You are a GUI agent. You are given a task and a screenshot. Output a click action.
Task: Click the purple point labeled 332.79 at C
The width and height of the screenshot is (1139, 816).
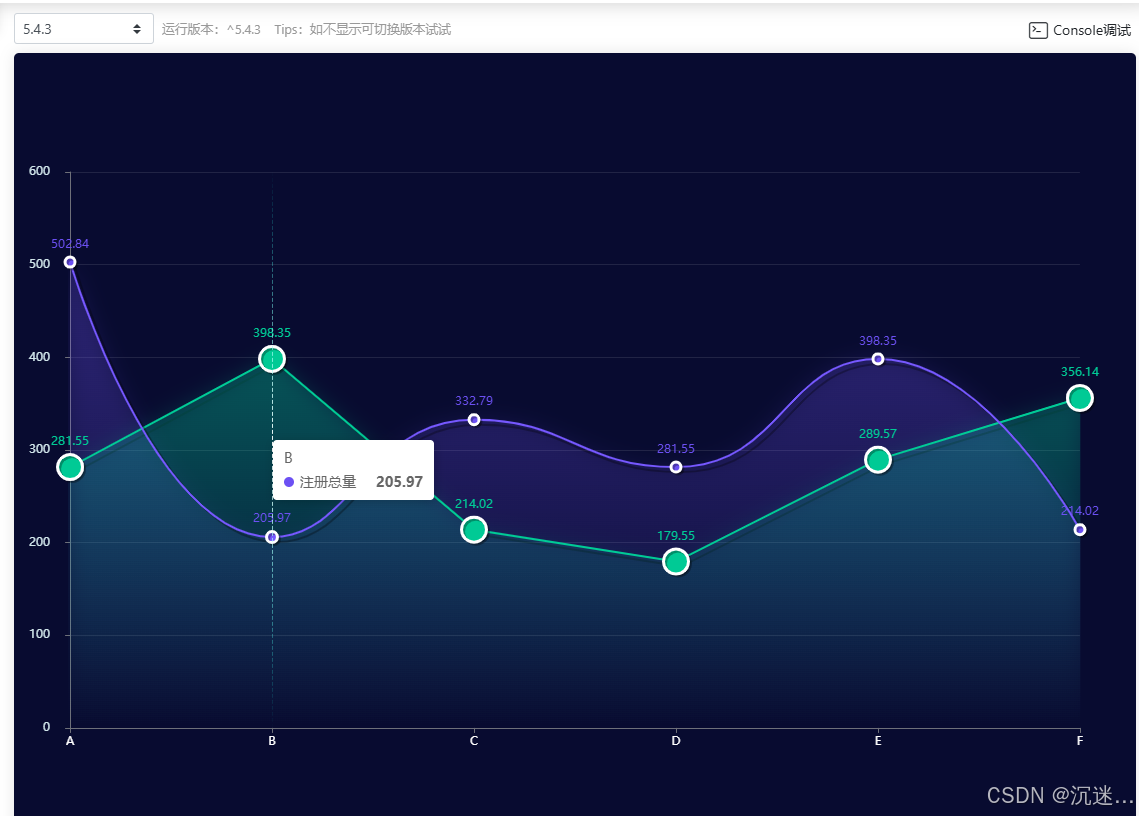click(x=473, y=420)
